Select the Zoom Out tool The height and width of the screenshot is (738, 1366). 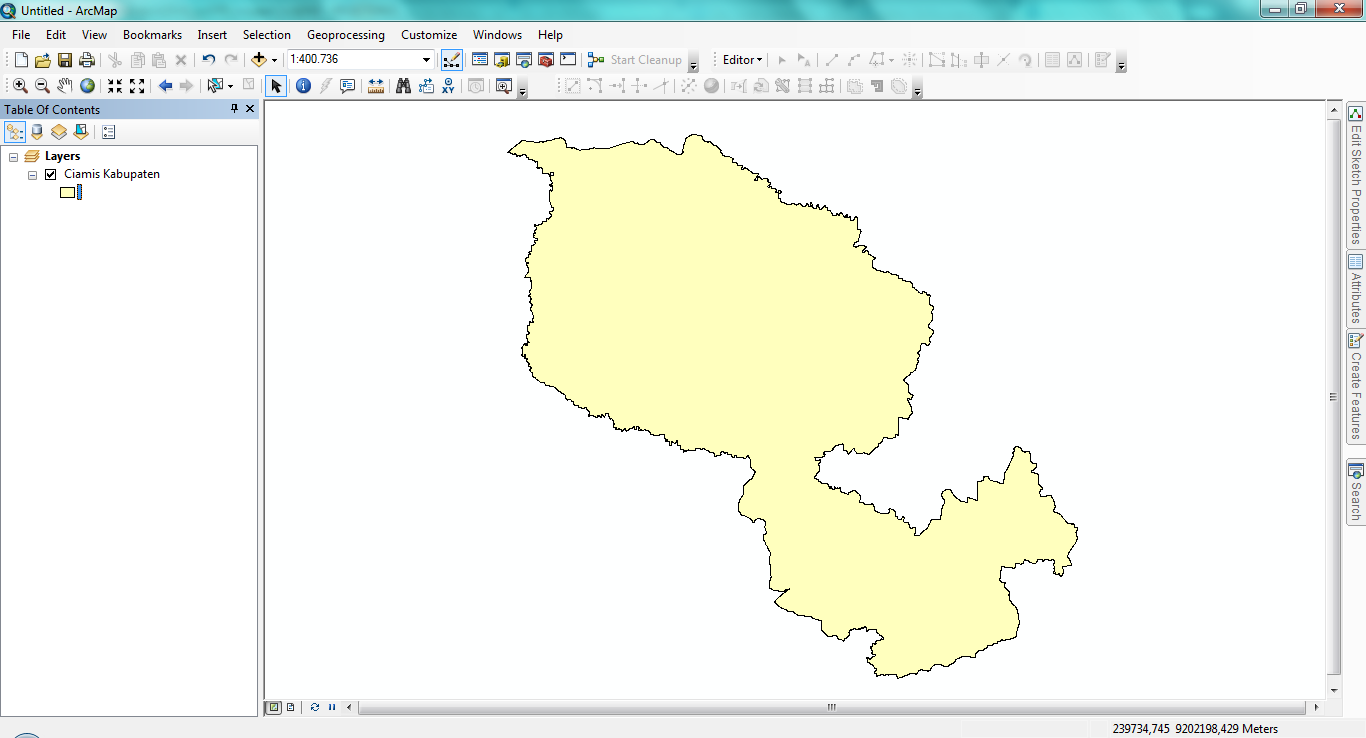point(42,86)
